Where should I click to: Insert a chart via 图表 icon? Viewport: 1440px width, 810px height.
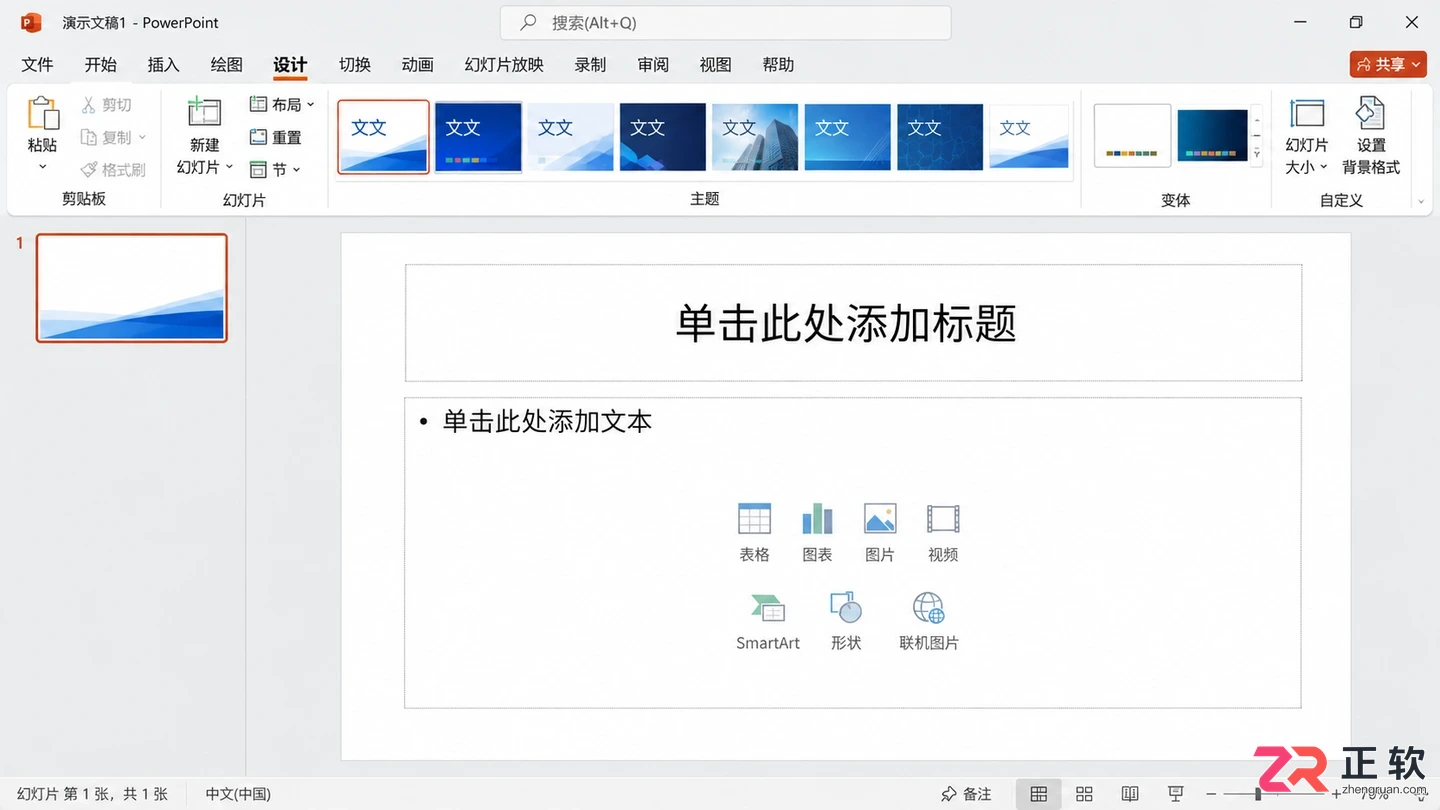click(x=817, y=532)
